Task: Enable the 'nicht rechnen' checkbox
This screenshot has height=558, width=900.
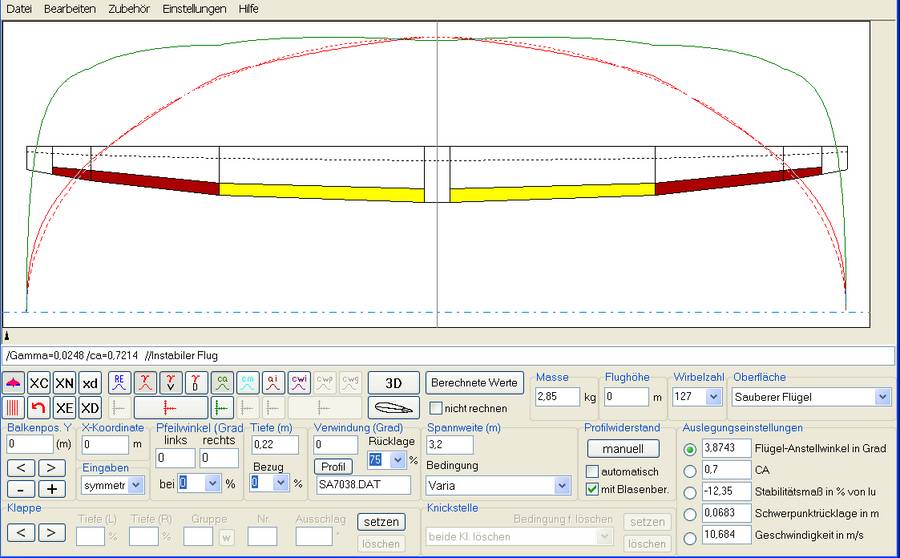Action: coord(436,408)
